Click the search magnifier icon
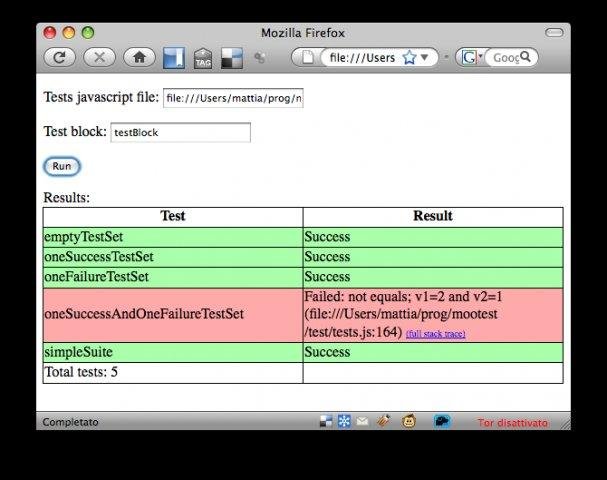Viewport: 607px width, 480px height. click(x=525, y=57)
